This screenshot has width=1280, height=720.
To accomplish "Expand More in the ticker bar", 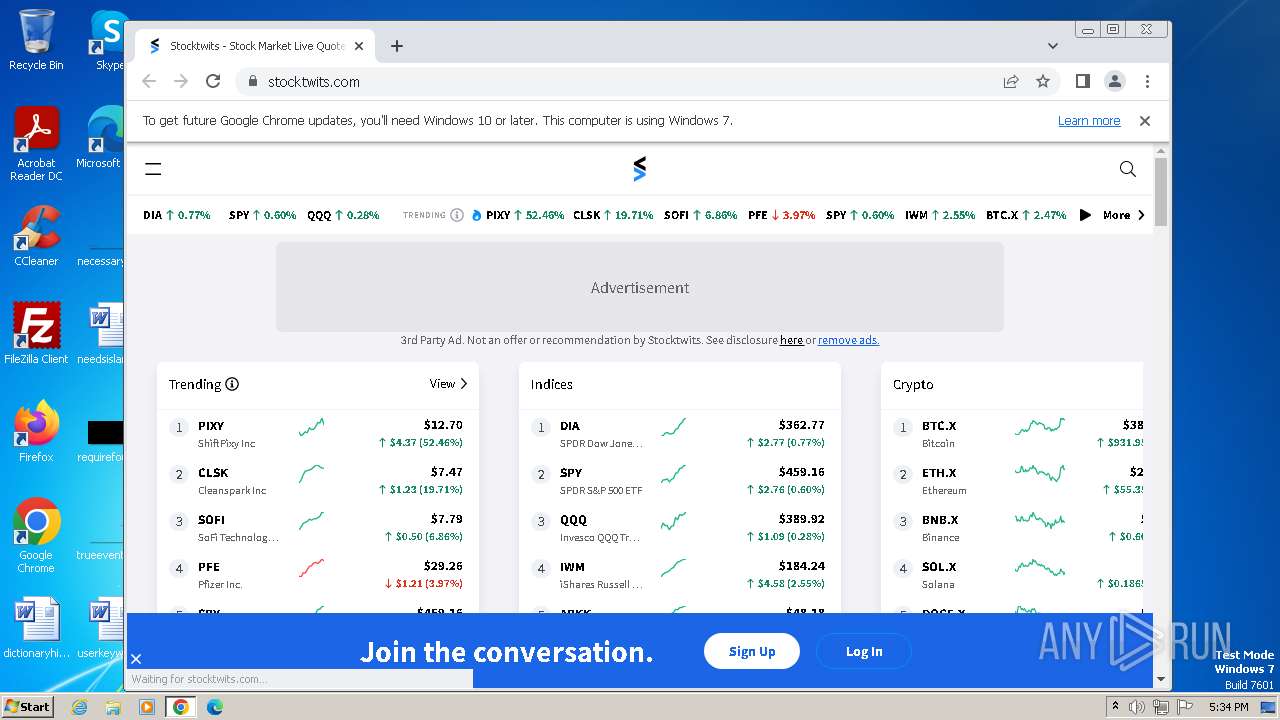I will (x=1124, y=215).
